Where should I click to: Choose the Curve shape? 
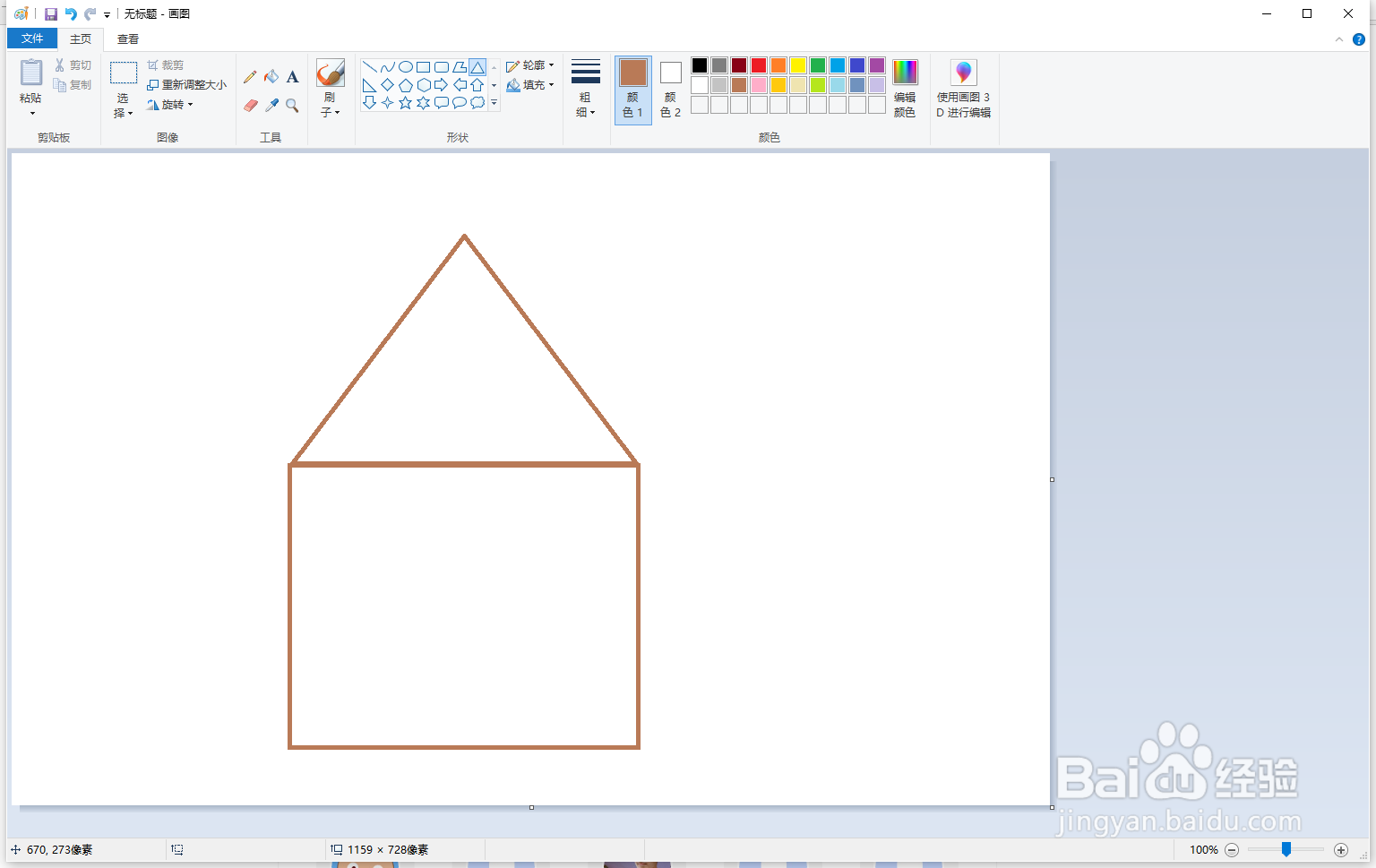[387, 67]
